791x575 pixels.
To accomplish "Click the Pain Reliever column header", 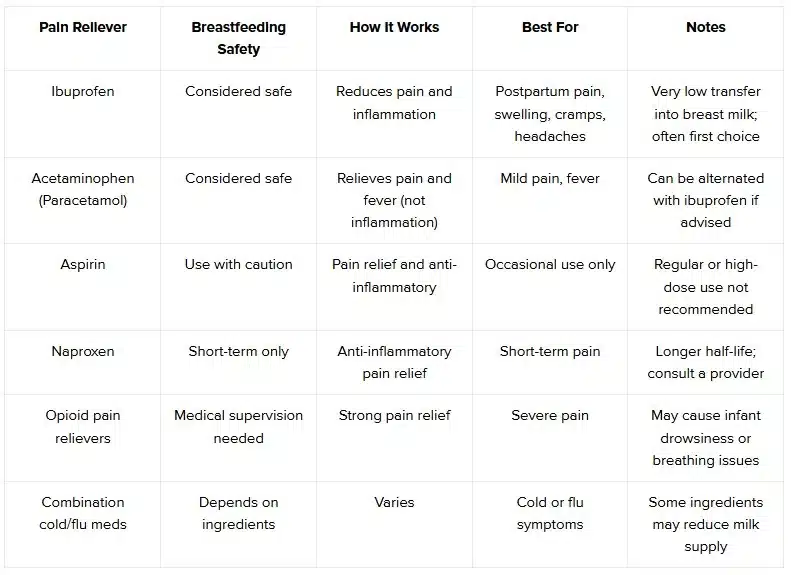I will coord(83,27).
